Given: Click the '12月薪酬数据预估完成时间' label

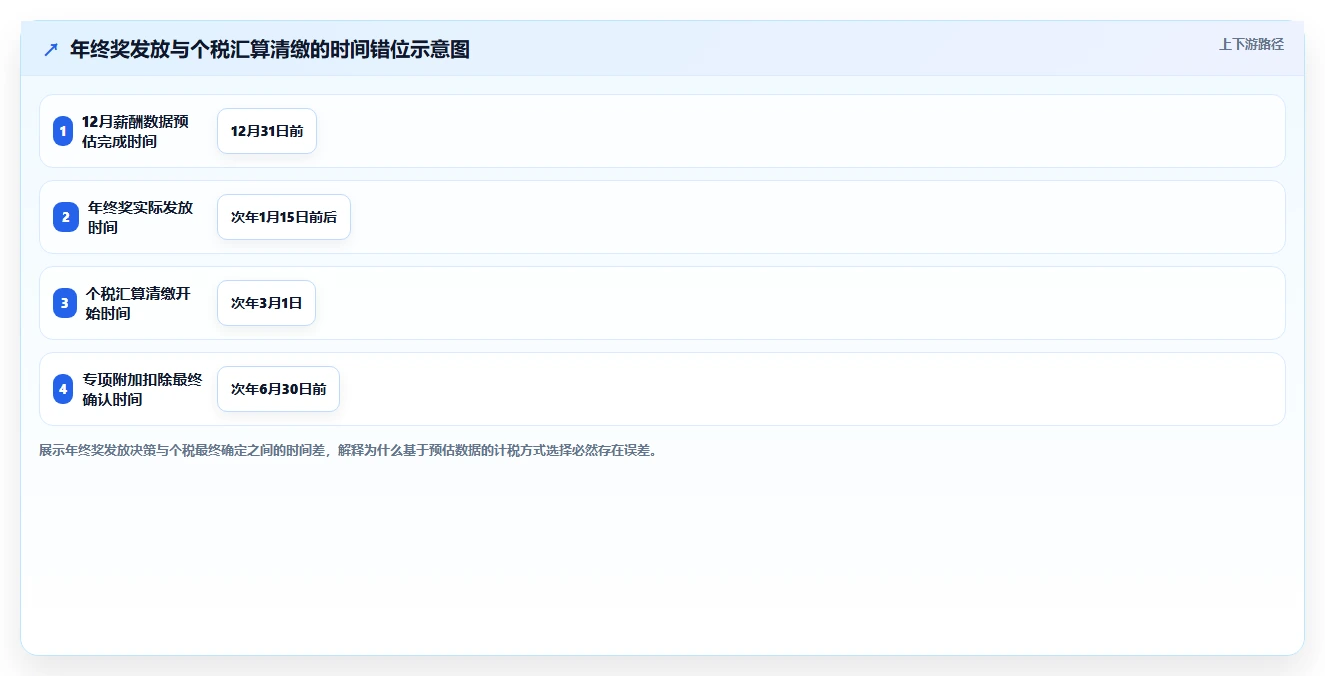Looking at the screenshot, I should 135,131.
